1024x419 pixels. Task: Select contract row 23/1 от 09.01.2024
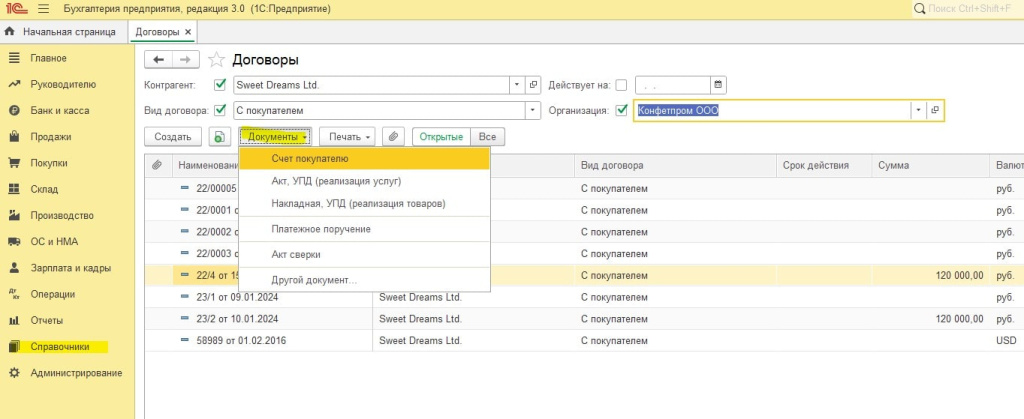(x=584, y=297)
